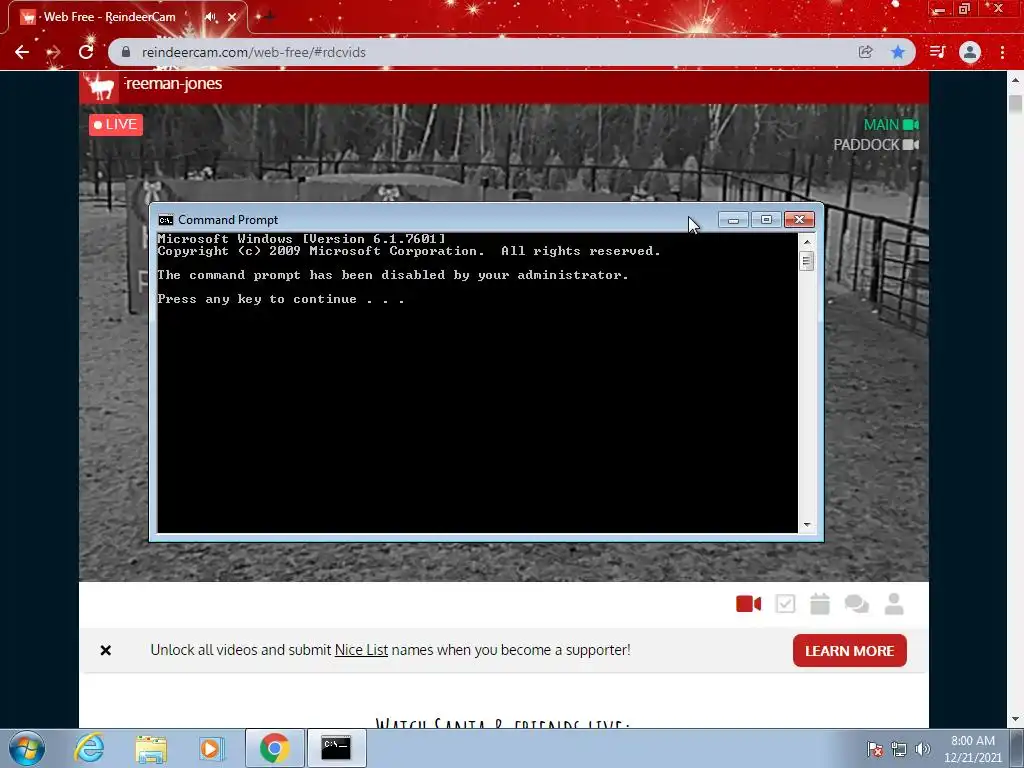The image size is (1024, 768).
Task: Open the person profile icon below the video
Action: tap(894, 603)
